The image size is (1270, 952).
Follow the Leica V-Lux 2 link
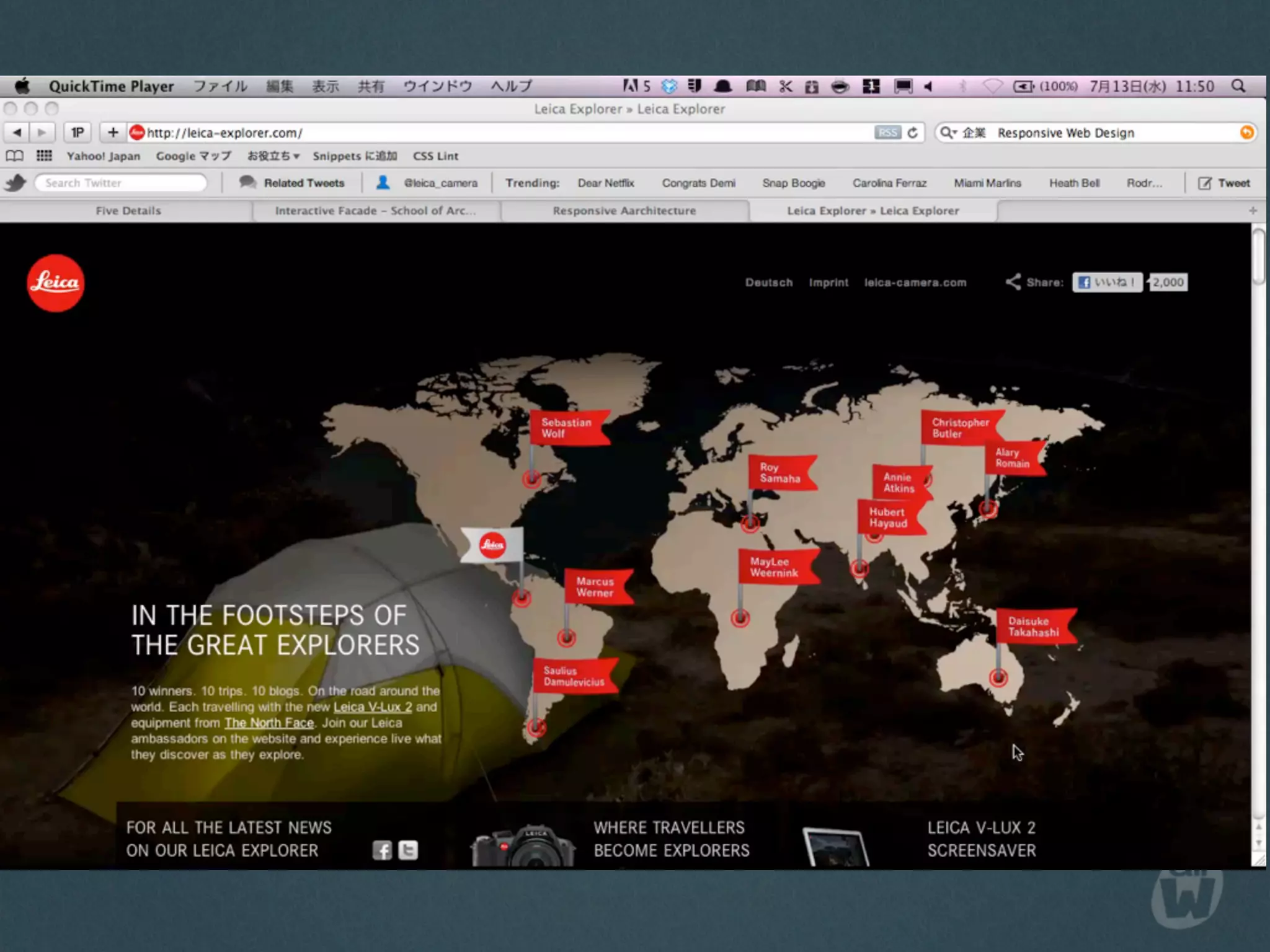[x=372, y=707]
